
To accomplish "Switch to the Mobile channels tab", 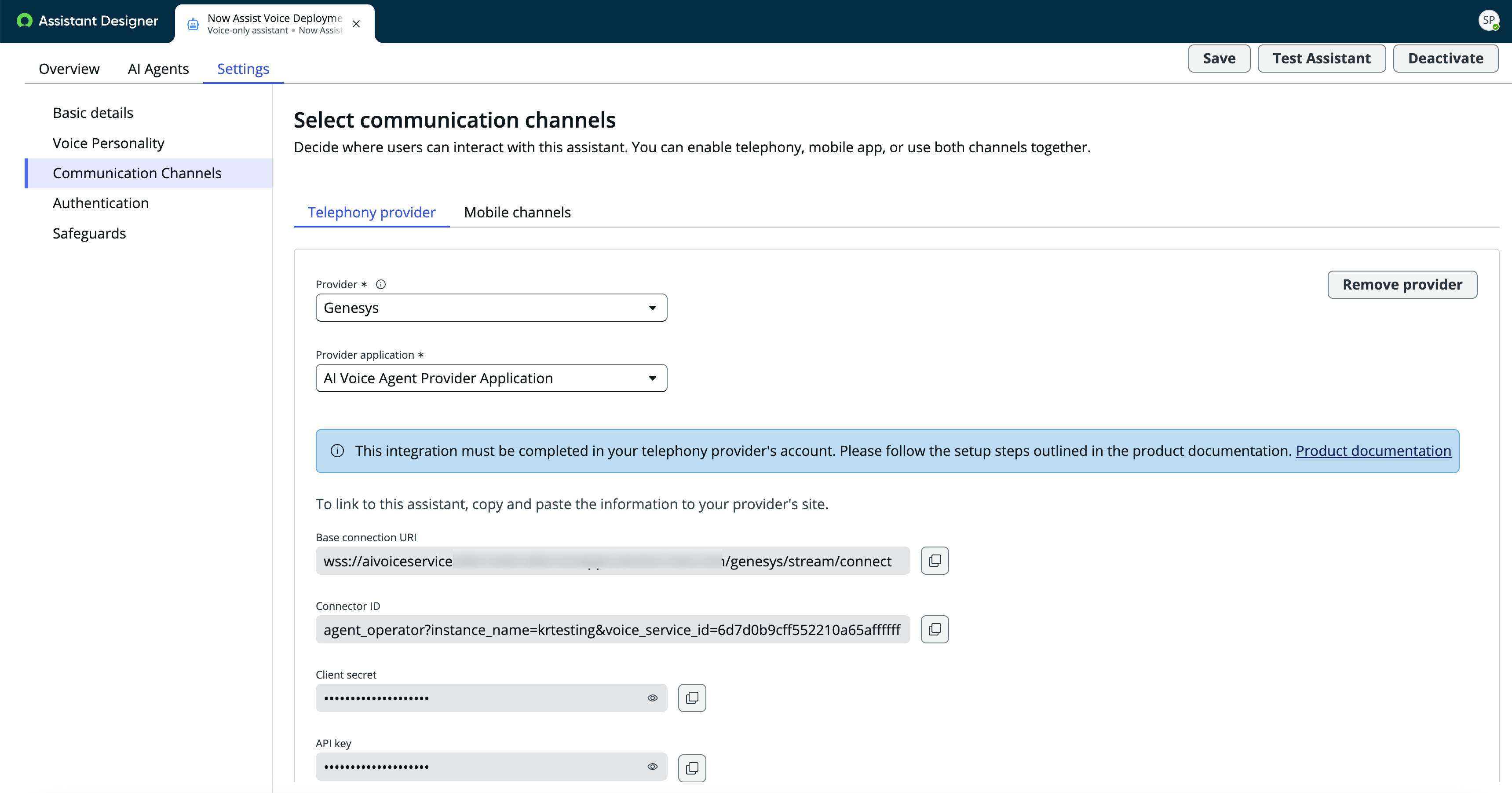I will pyautogui.click(x=517, y=212).
